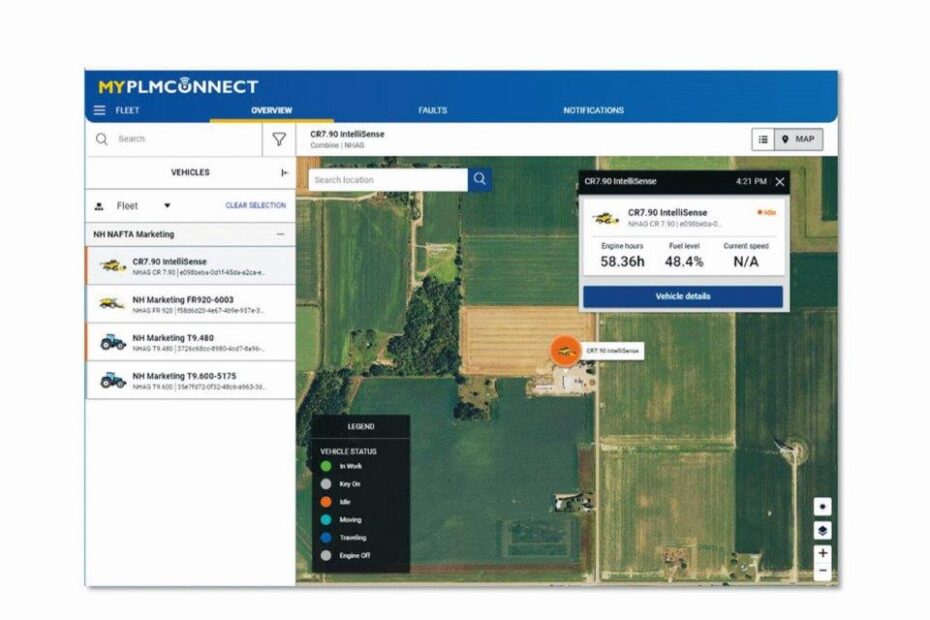Image resolution: width=930 pixels, height=620 pixels.
Task: Click the orange combine map marker
Action: [x=565, y=351]
